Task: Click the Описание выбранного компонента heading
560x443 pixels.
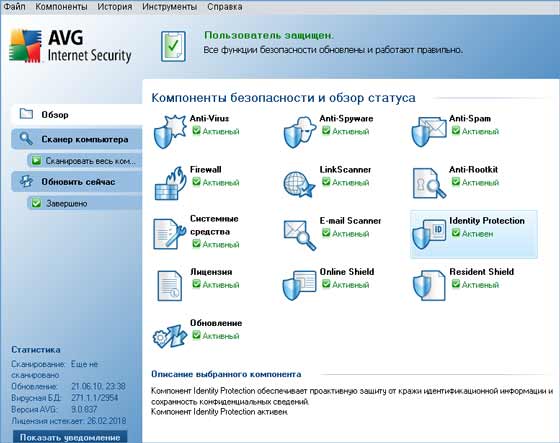Action: tap(226, 374)
